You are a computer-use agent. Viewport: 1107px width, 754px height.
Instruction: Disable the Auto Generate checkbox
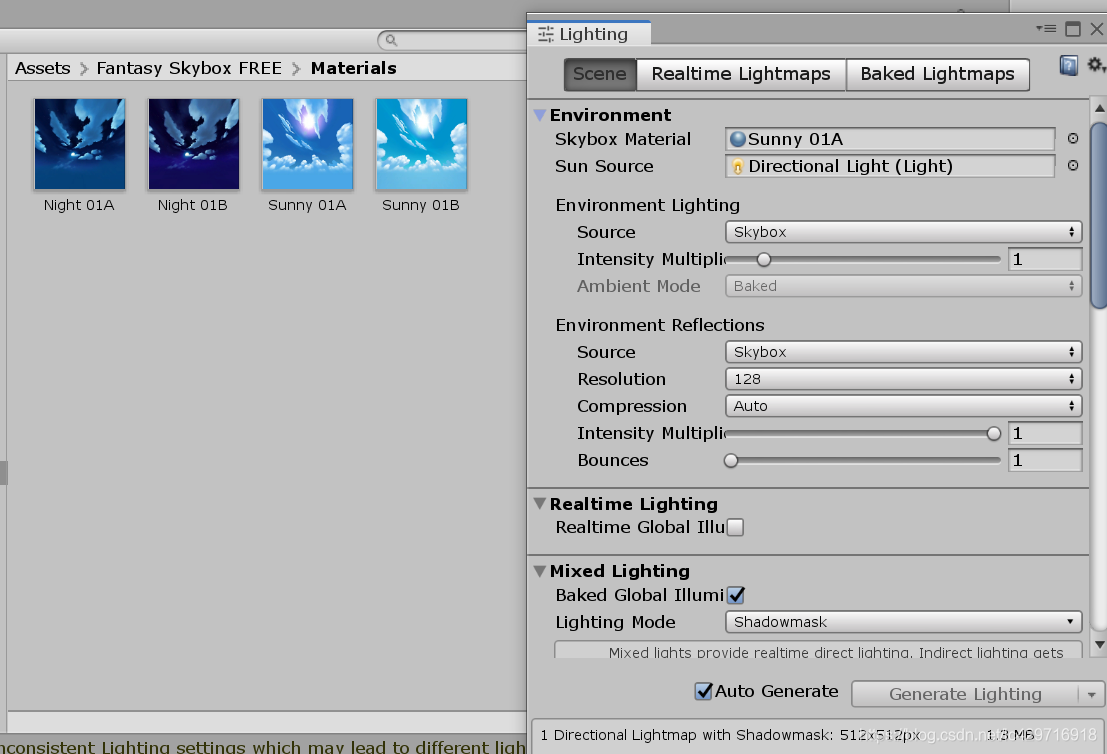click(x=703, y=691)
